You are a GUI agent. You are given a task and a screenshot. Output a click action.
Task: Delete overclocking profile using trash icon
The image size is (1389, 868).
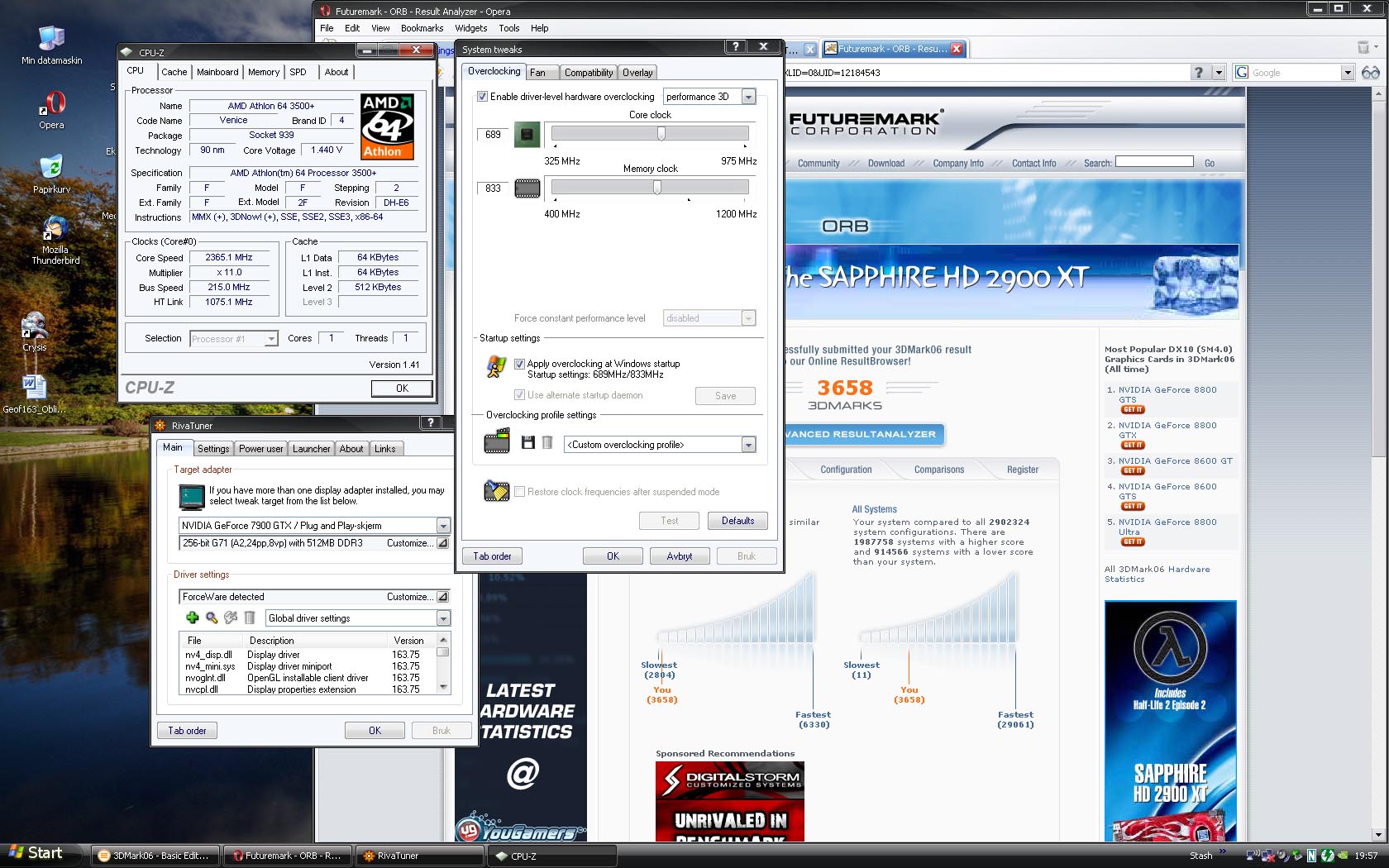547,443
